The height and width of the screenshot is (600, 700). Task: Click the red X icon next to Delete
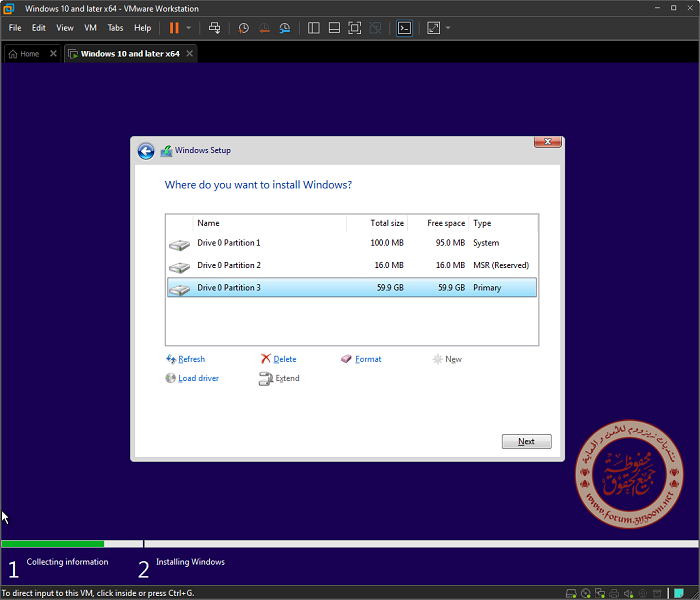point(266,359)
